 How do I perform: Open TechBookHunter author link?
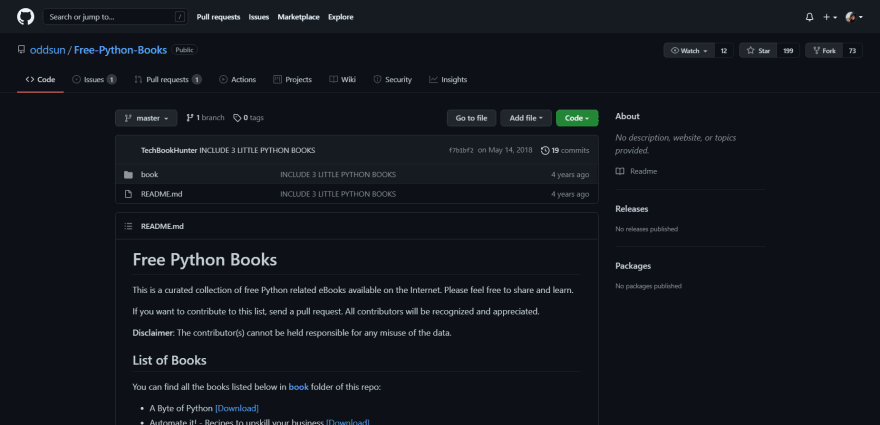click(x=169, y=150)
